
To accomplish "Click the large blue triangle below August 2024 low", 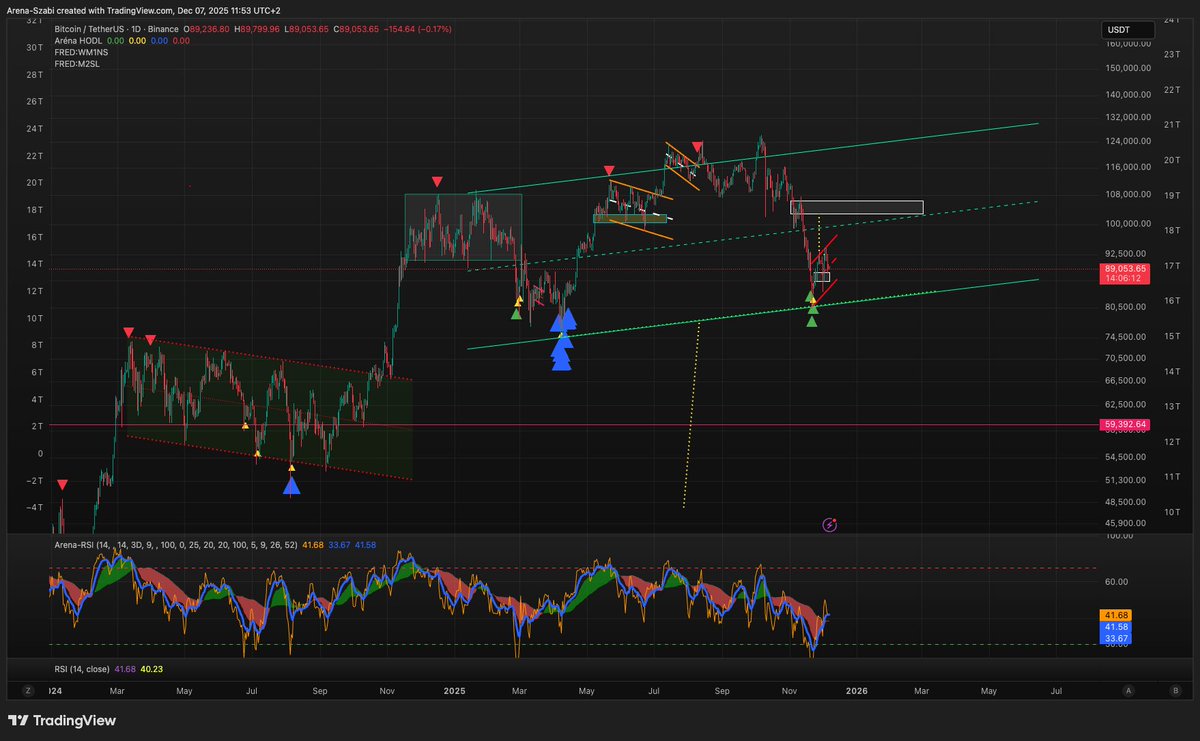I will [x=291, y=486].
